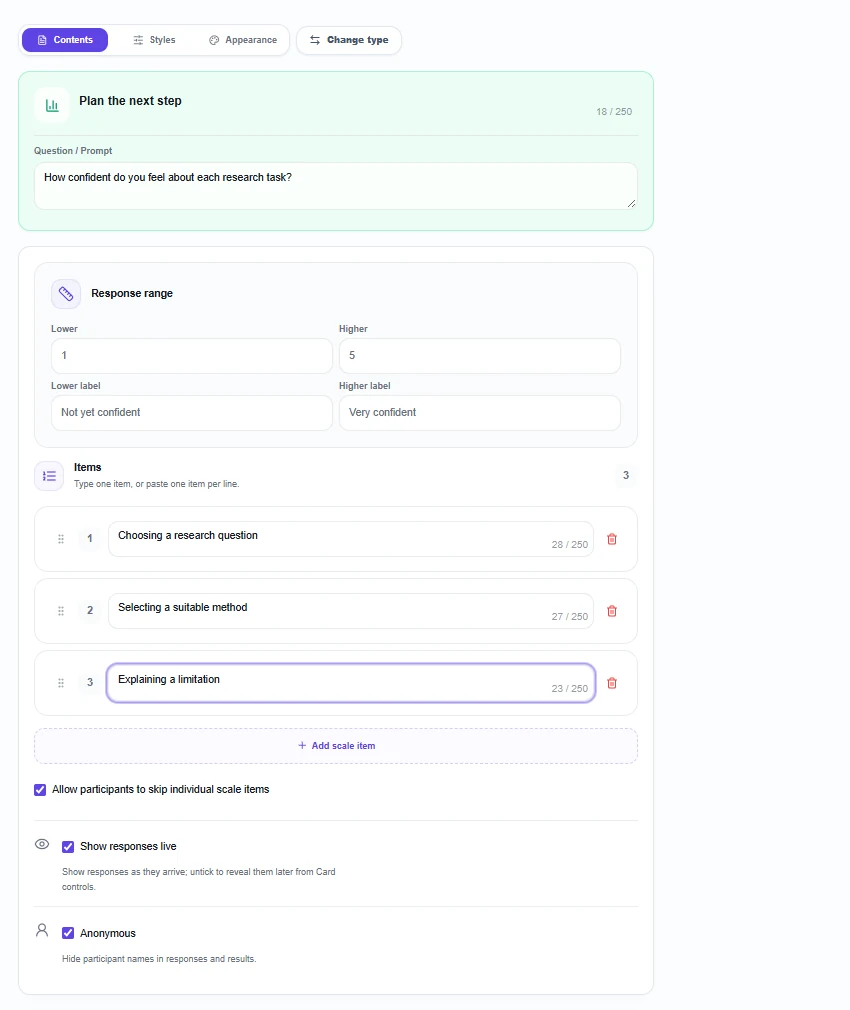This screenshot has height=1010, width=850.
Task: Delete item 'Explaining a limitation'
Action: pyautogui.click(x=612, y=683)
